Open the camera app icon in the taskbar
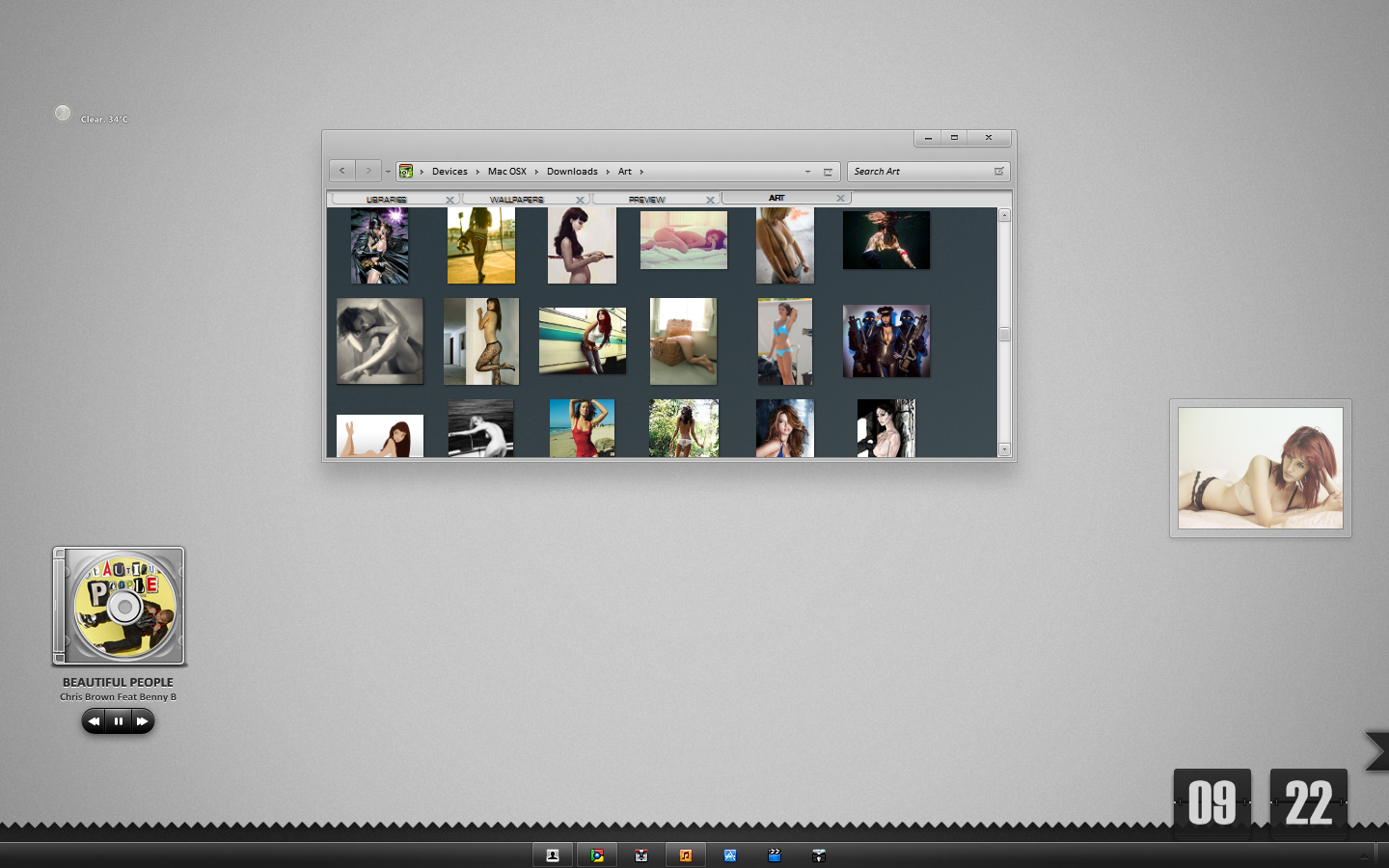Viewport: 1389px width, 868px height. [x=641, y=855]
